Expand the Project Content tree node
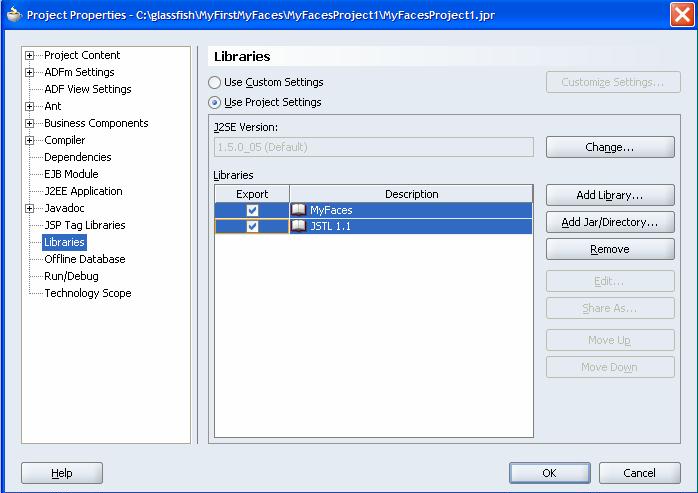This screenshot has height=493, width=698. click(29, 55)
